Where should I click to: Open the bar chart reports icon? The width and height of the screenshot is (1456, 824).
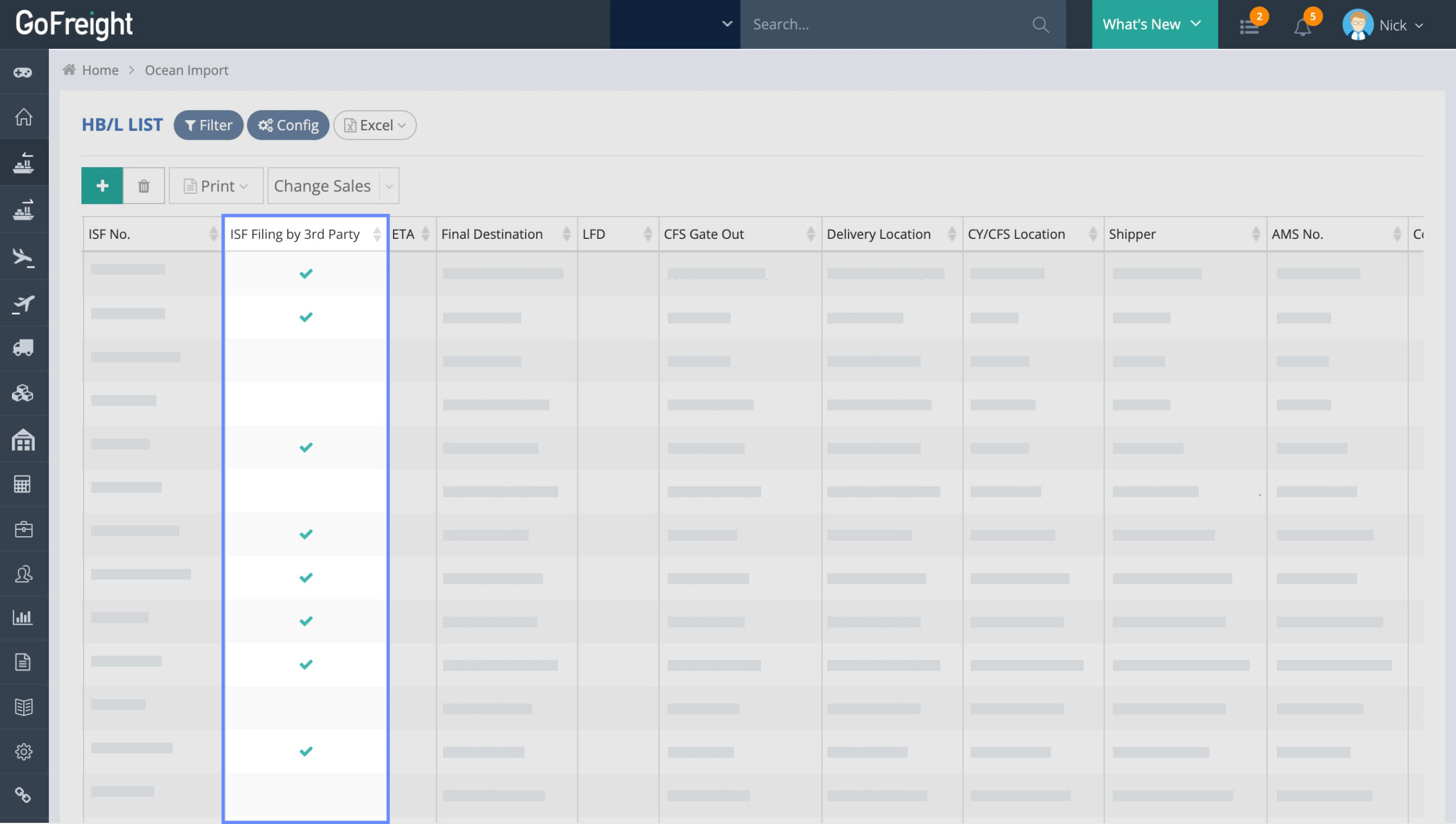23,617
